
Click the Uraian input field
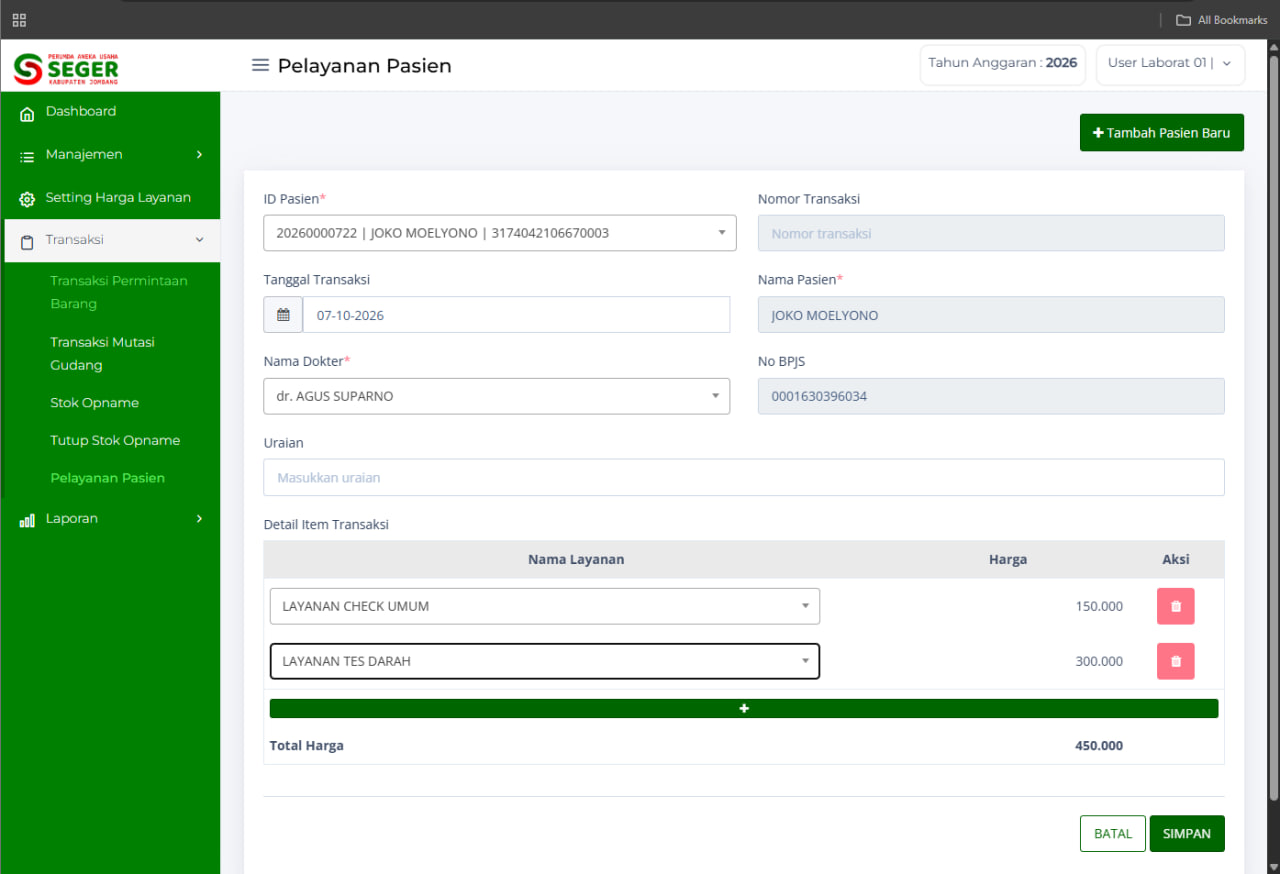point(744,477)
